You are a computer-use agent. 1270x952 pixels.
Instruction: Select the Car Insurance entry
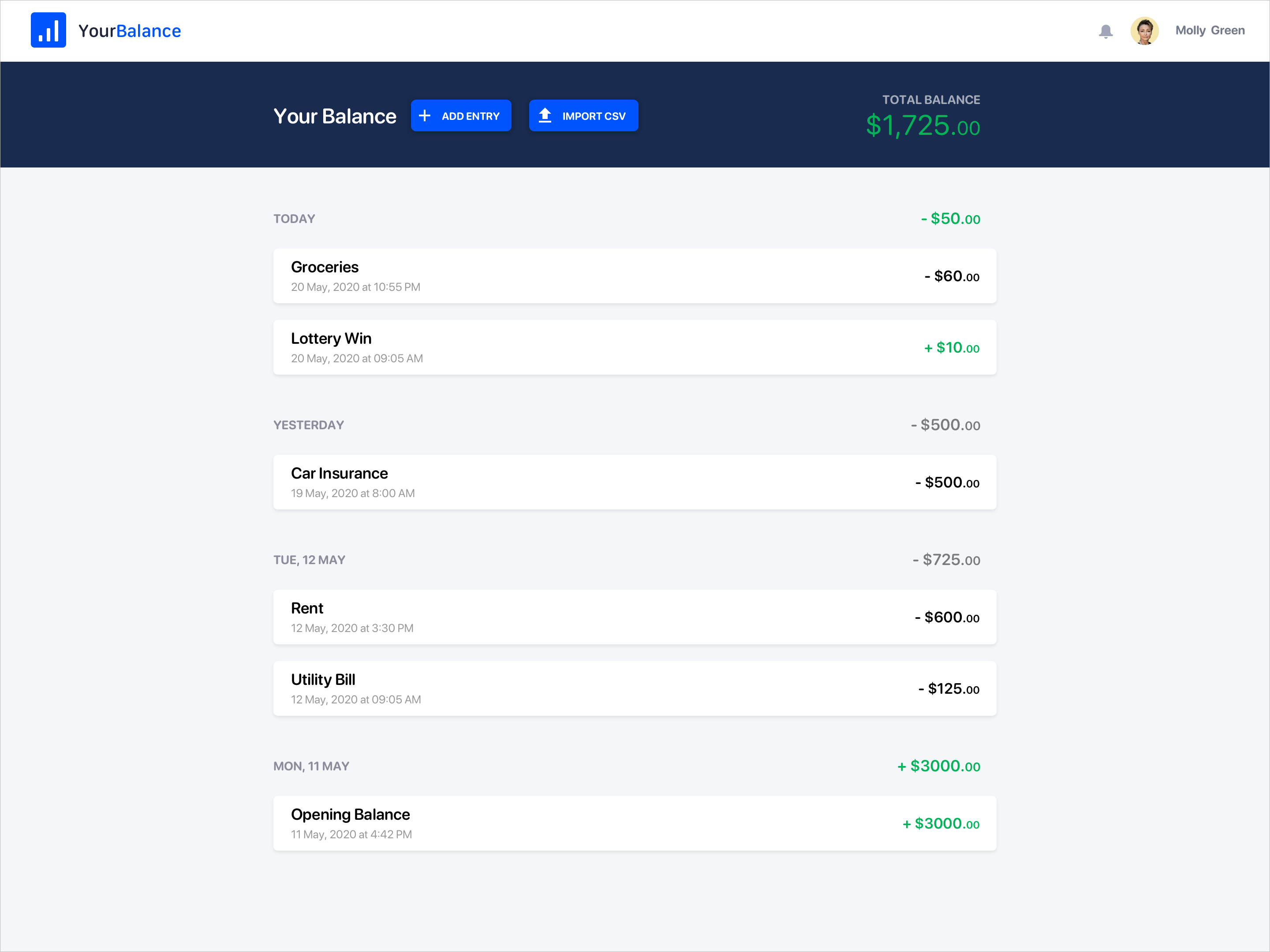click(x=635, y=482)
